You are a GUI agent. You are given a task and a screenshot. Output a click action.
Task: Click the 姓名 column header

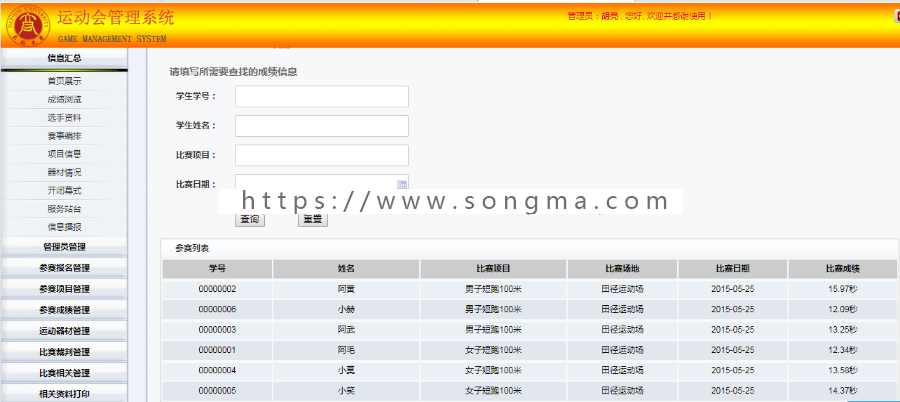pyautogui.click(x=346, y=269)
